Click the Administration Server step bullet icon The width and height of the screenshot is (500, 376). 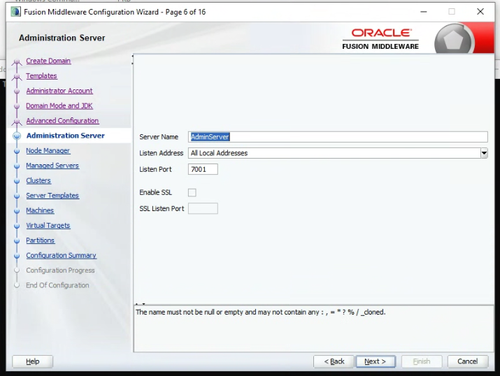coord(17,136)
